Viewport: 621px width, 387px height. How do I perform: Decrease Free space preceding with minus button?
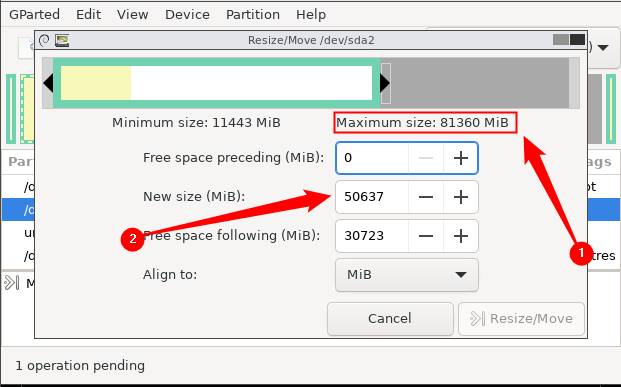(x=426, y=158)
